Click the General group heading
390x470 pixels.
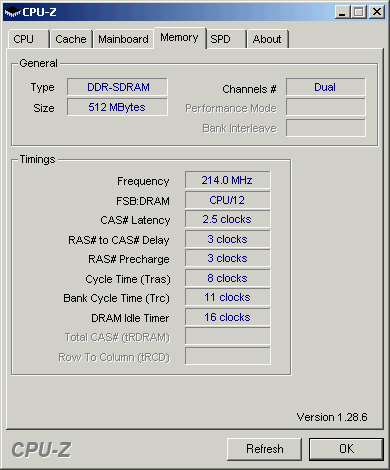tap(38, 63)
